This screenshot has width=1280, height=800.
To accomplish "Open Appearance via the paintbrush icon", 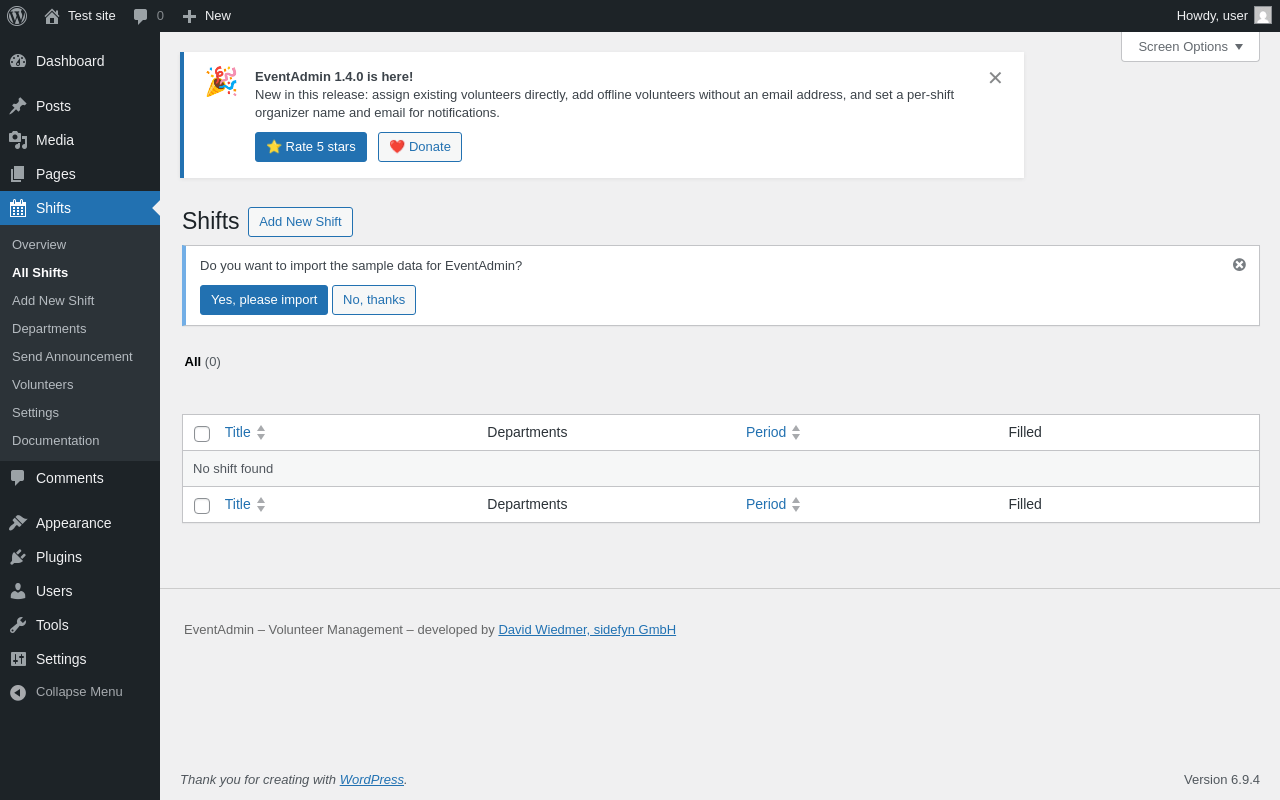I will [x=18, y=523].
